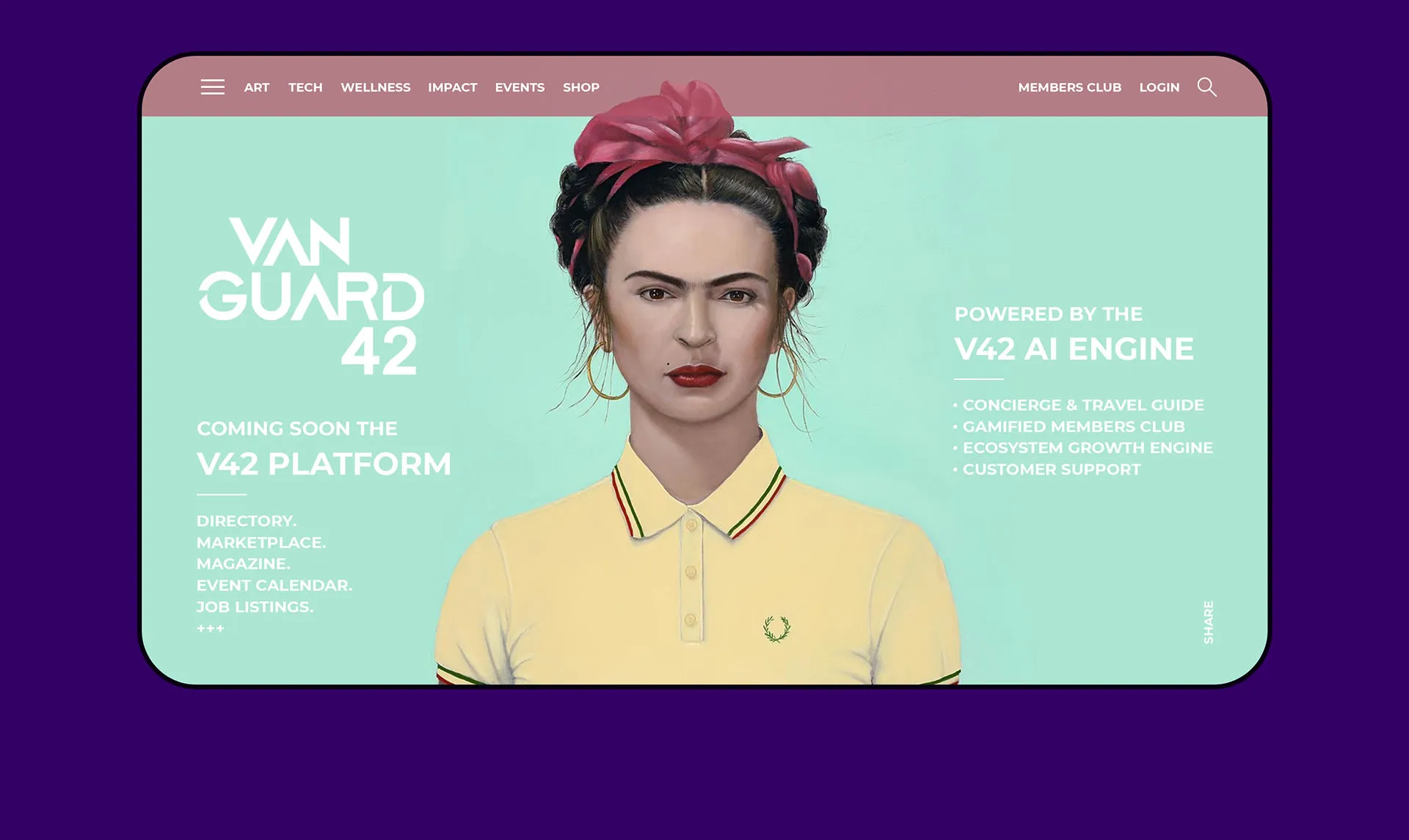Click the search magnifier icon
1409x840 pixels.
(x=1207, y=87)
